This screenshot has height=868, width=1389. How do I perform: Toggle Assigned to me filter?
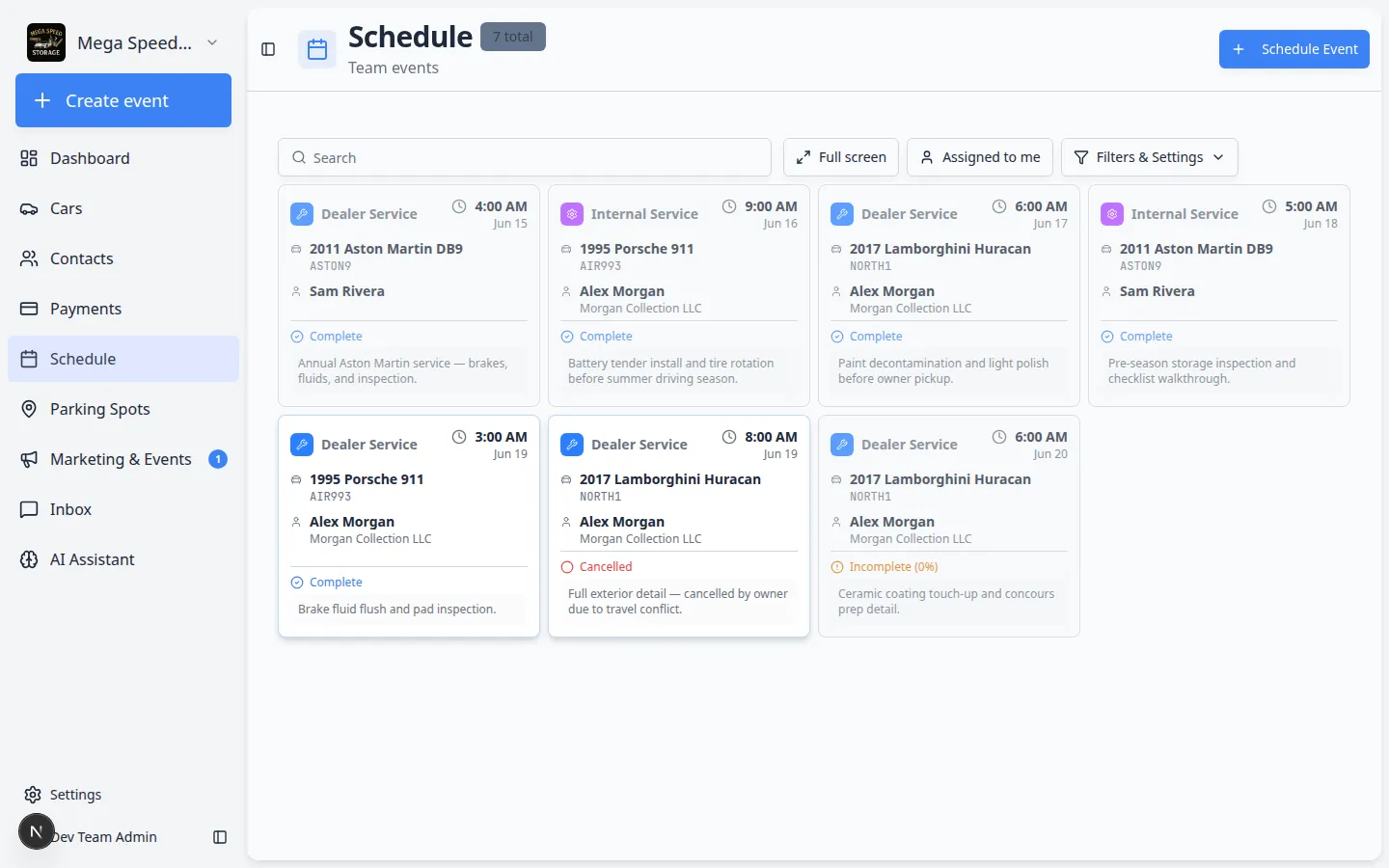point(980,157)
